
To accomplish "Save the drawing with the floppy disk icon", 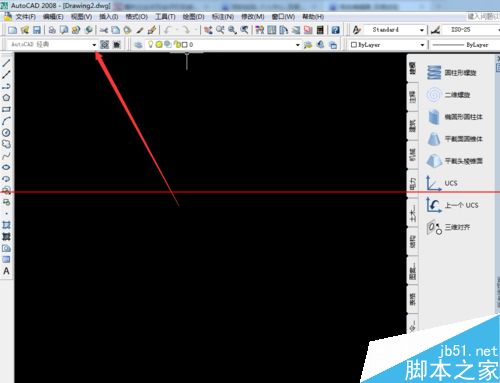I will click(37, 30).
